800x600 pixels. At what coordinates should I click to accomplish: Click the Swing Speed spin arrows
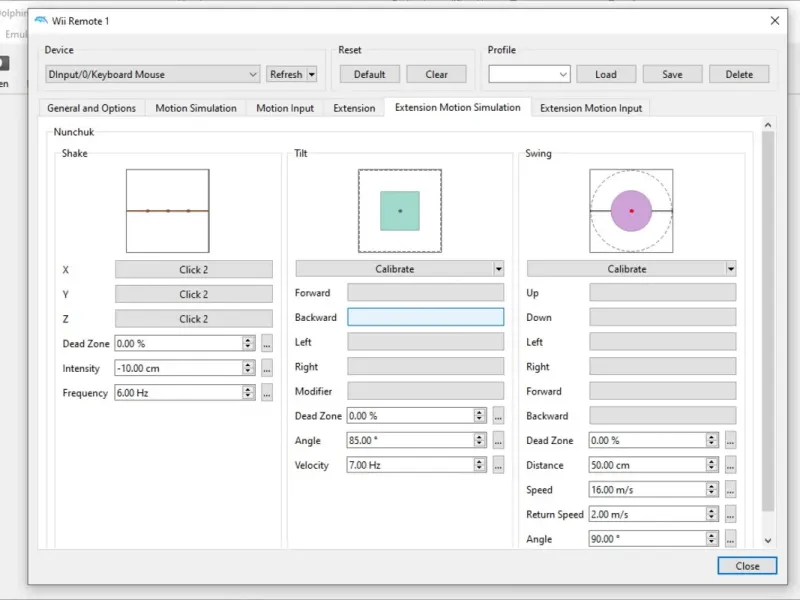pos(712,489)
